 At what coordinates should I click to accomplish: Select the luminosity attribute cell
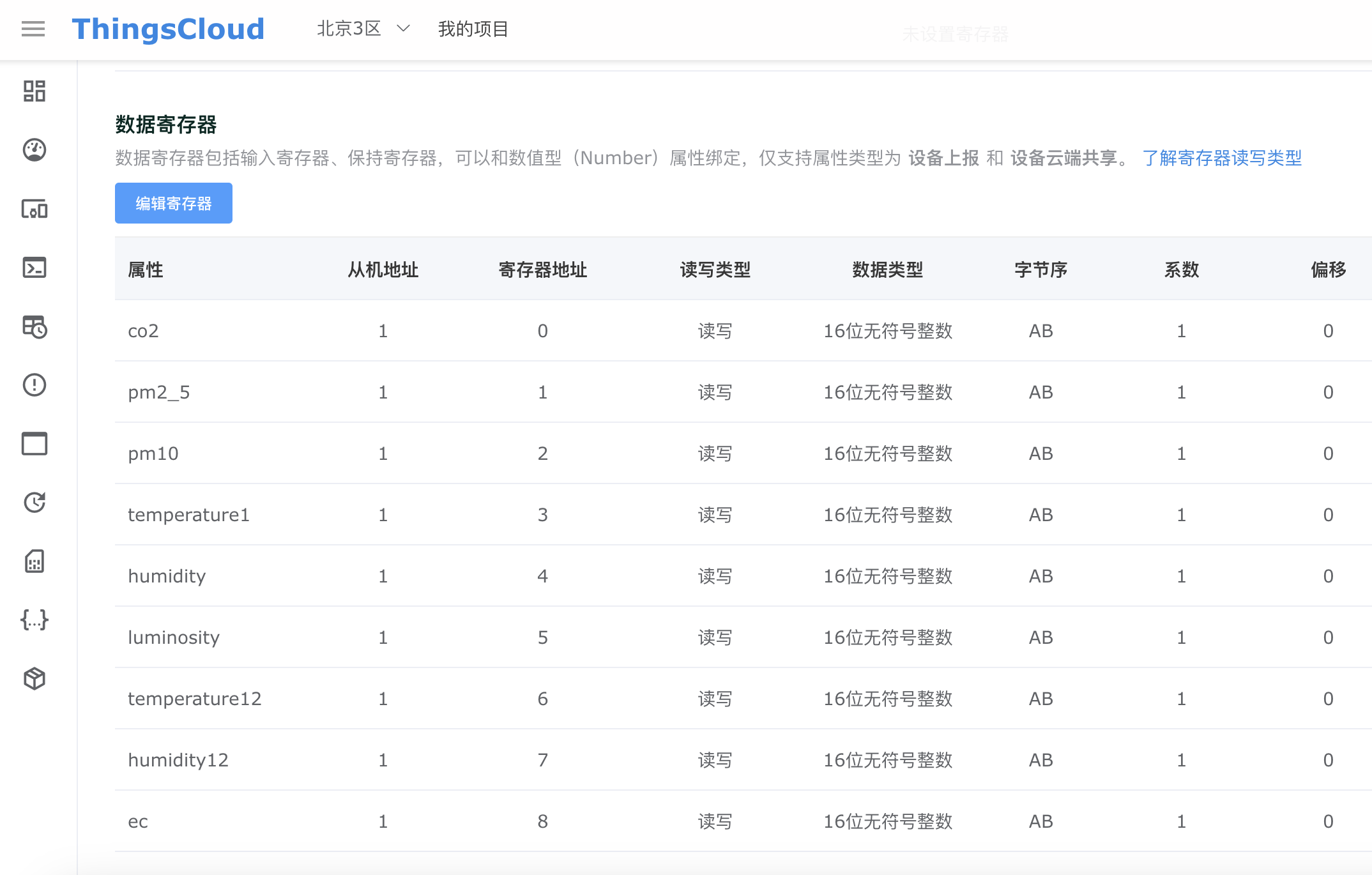pyautogui.click(x=174, y=637)
